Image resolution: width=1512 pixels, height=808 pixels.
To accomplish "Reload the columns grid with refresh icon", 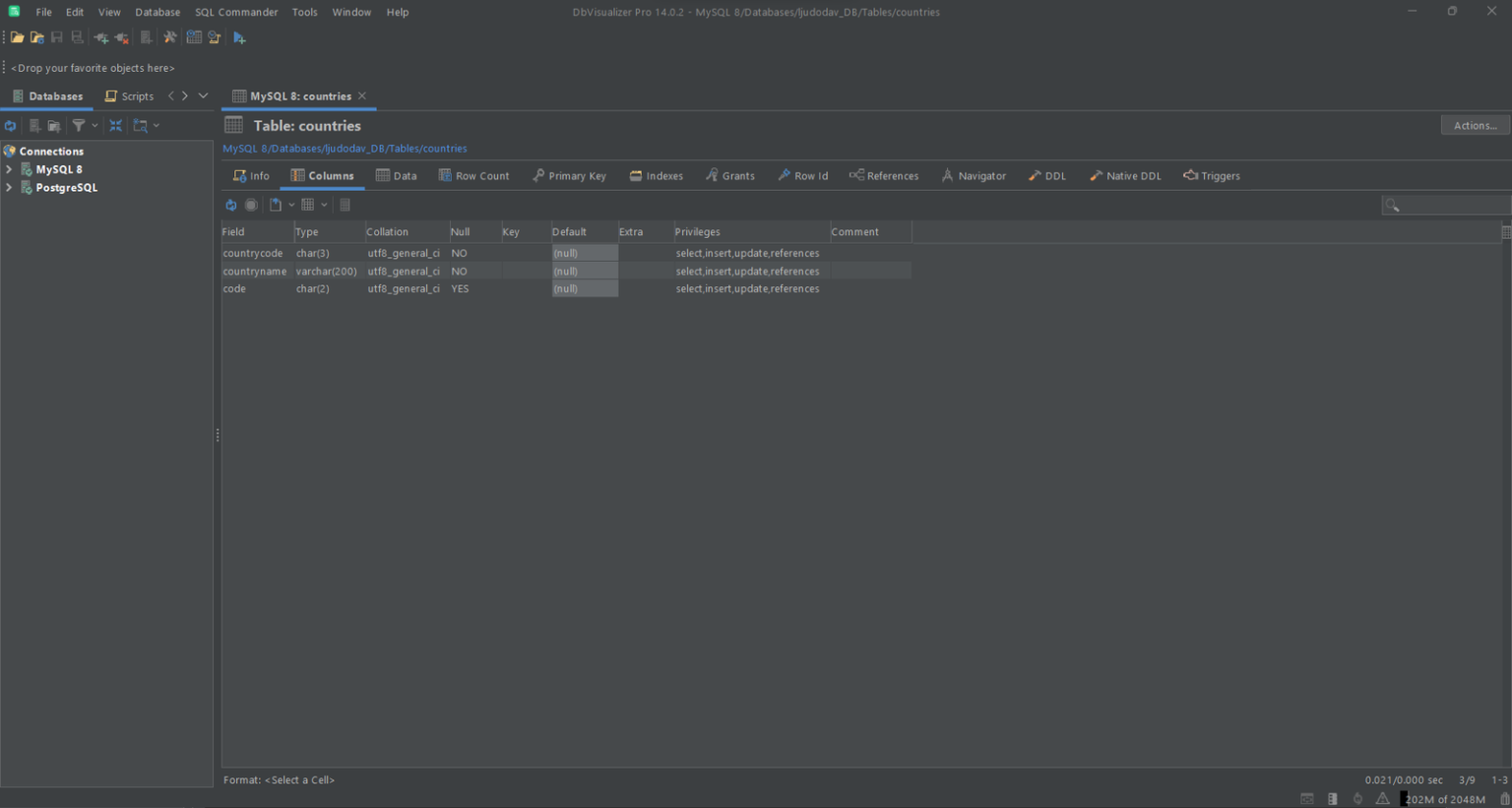I will point(230,205).
